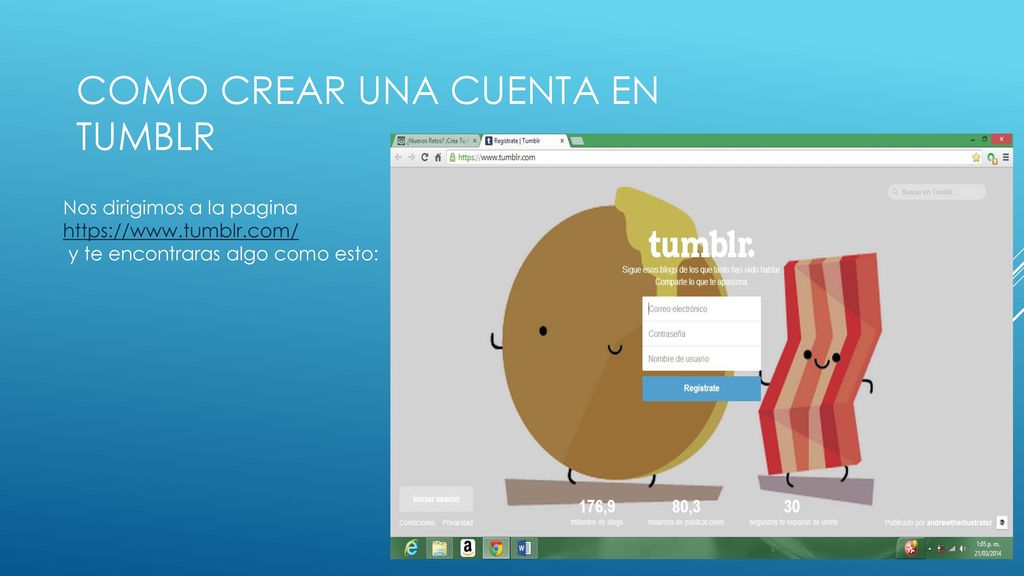Click the action center flag tray icon
This screenshot has width=1024, height=576.
click(941, 549)
